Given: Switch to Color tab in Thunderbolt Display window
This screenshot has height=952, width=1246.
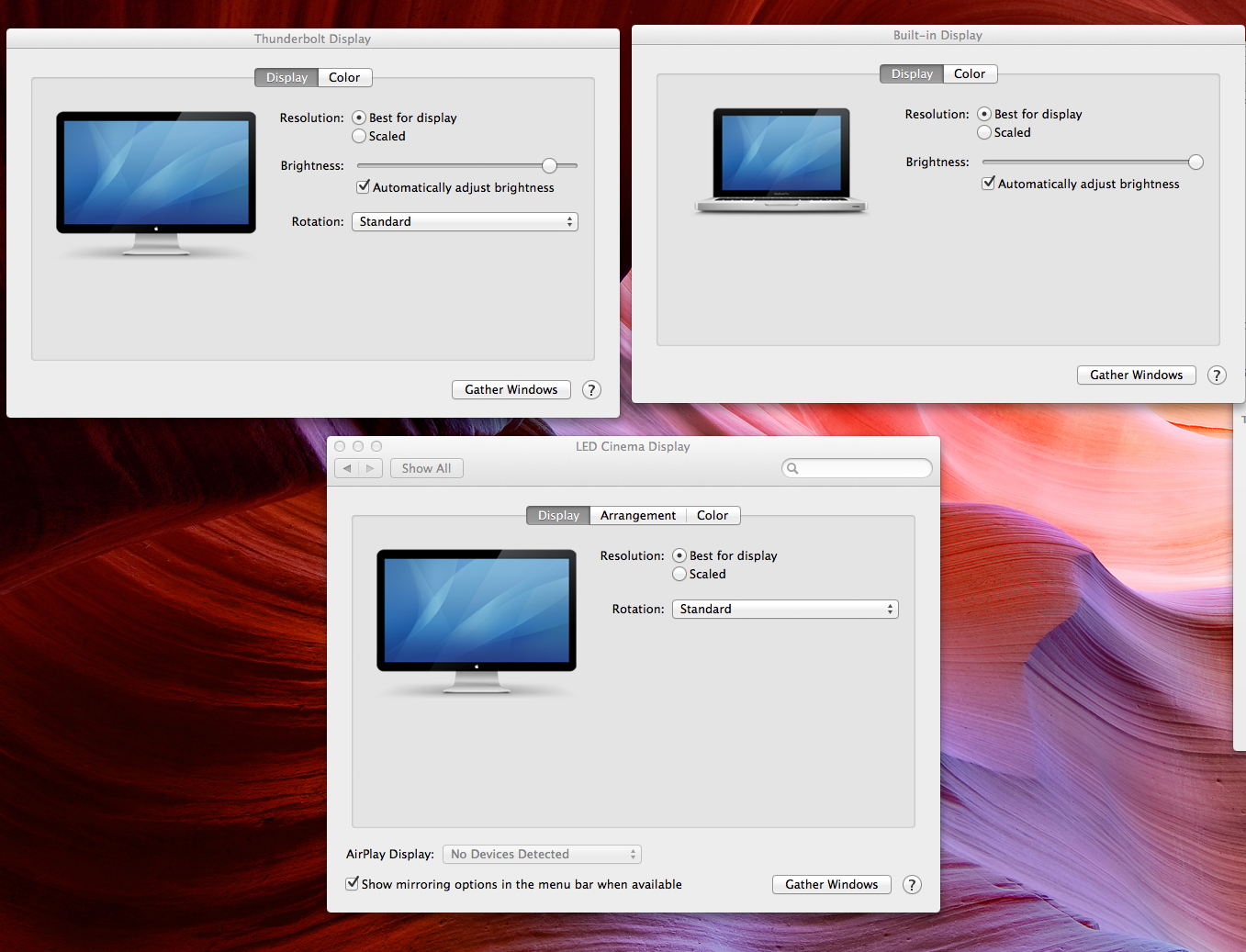Looking at the screenshot, I should 345,78.
